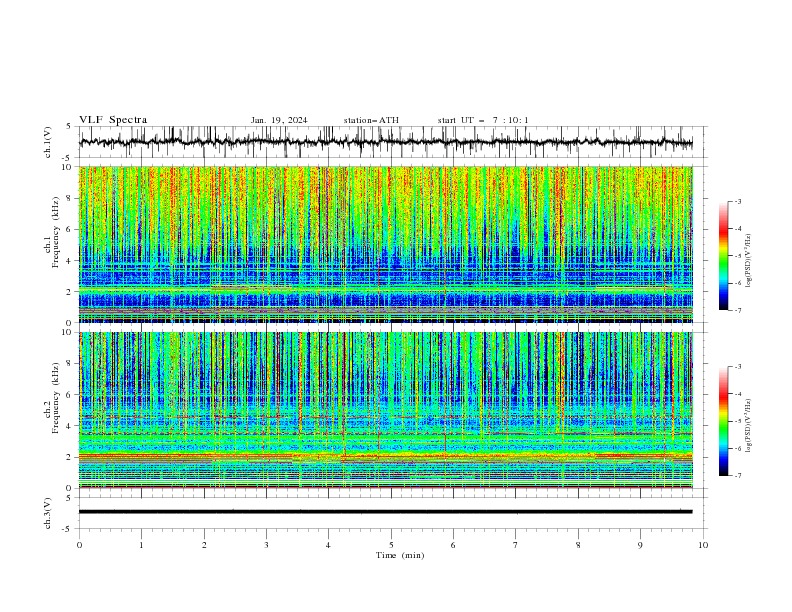Click the "ch.1(V)" waveform axis label

coord(48,142)
